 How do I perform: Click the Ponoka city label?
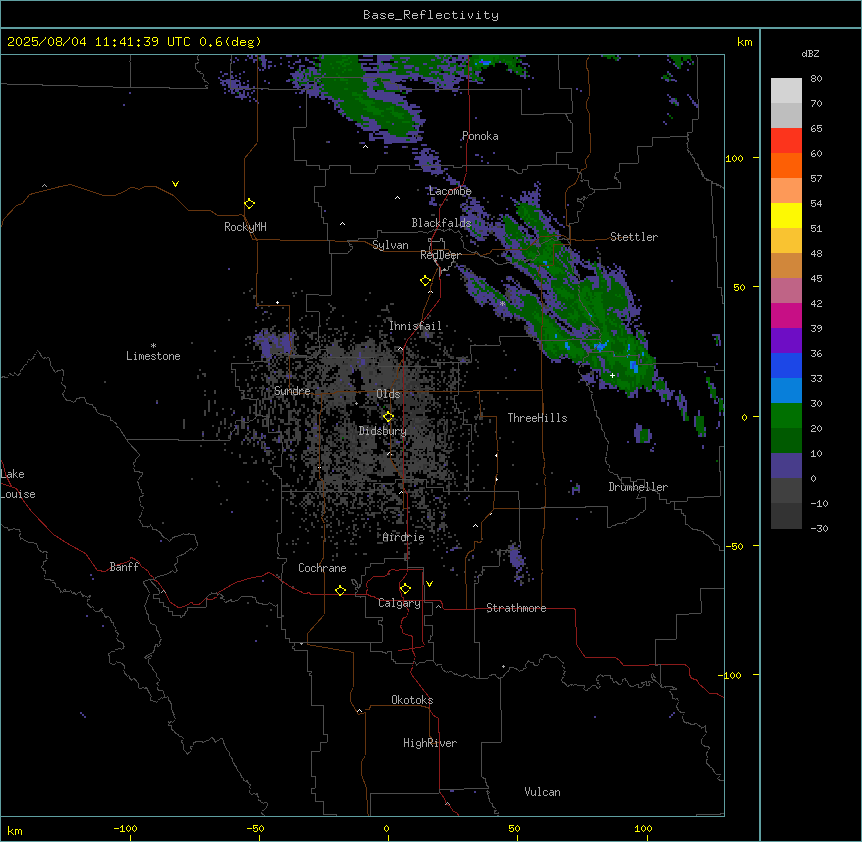[480, 136]
